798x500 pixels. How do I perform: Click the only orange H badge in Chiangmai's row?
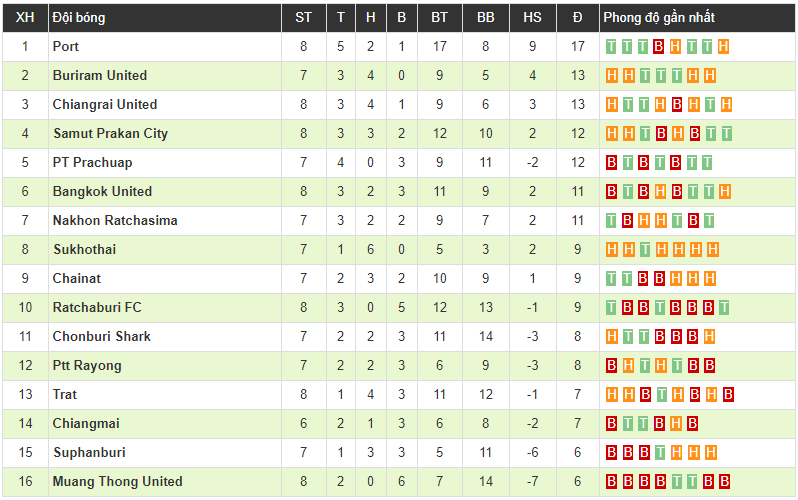coord(677,423)
